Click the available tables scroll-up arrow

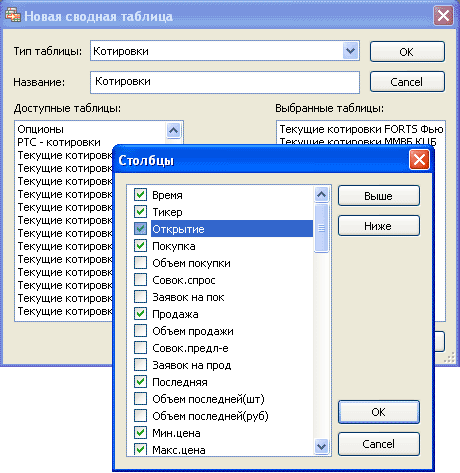173,130
